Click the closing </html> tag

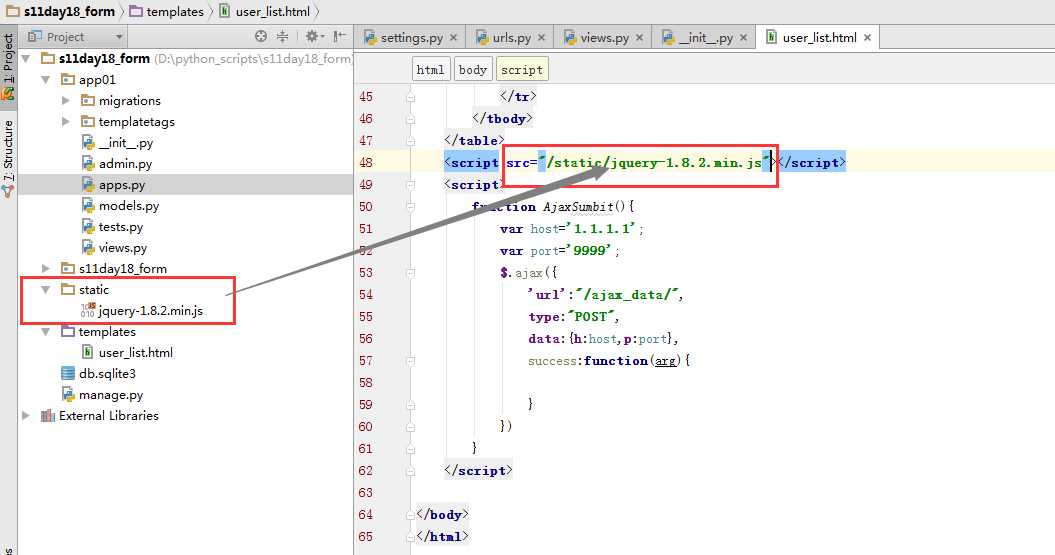[442, 537]
